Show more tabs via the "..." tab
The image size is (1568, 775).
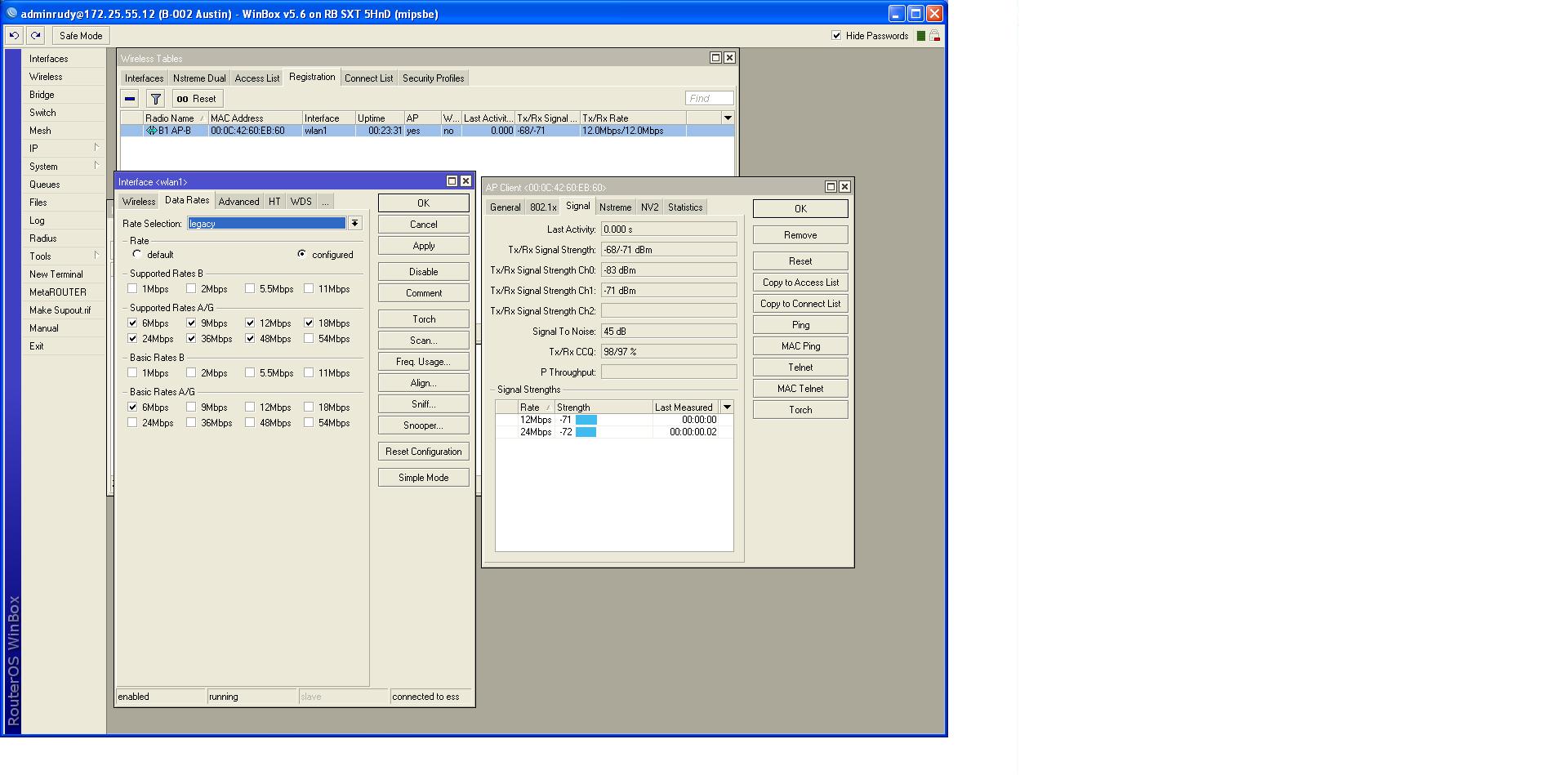pyautogui.click(x=325, y=202)
